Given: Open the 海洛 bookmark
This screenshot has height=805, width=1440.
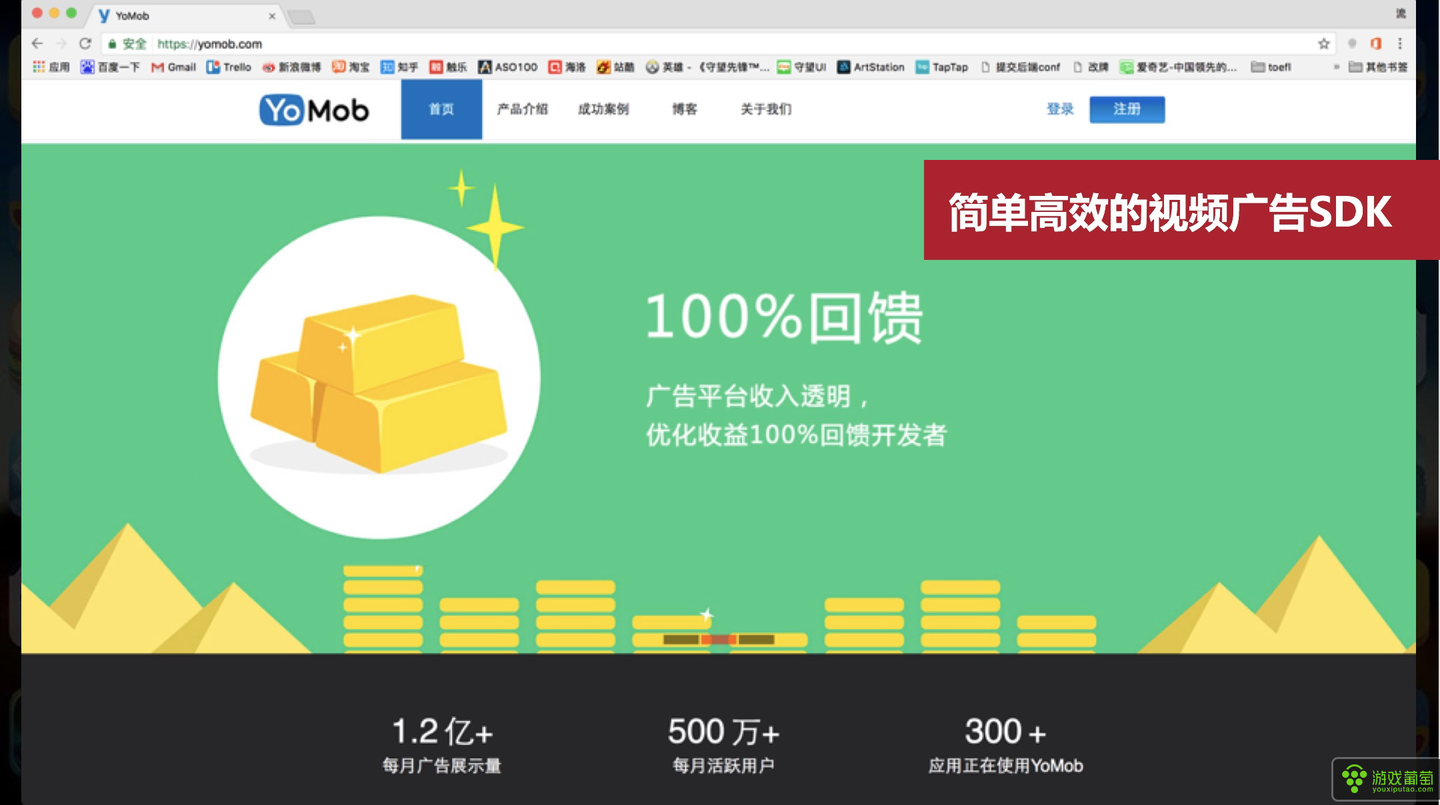Looking at the screenshot, I should click(x=567, y=67).
